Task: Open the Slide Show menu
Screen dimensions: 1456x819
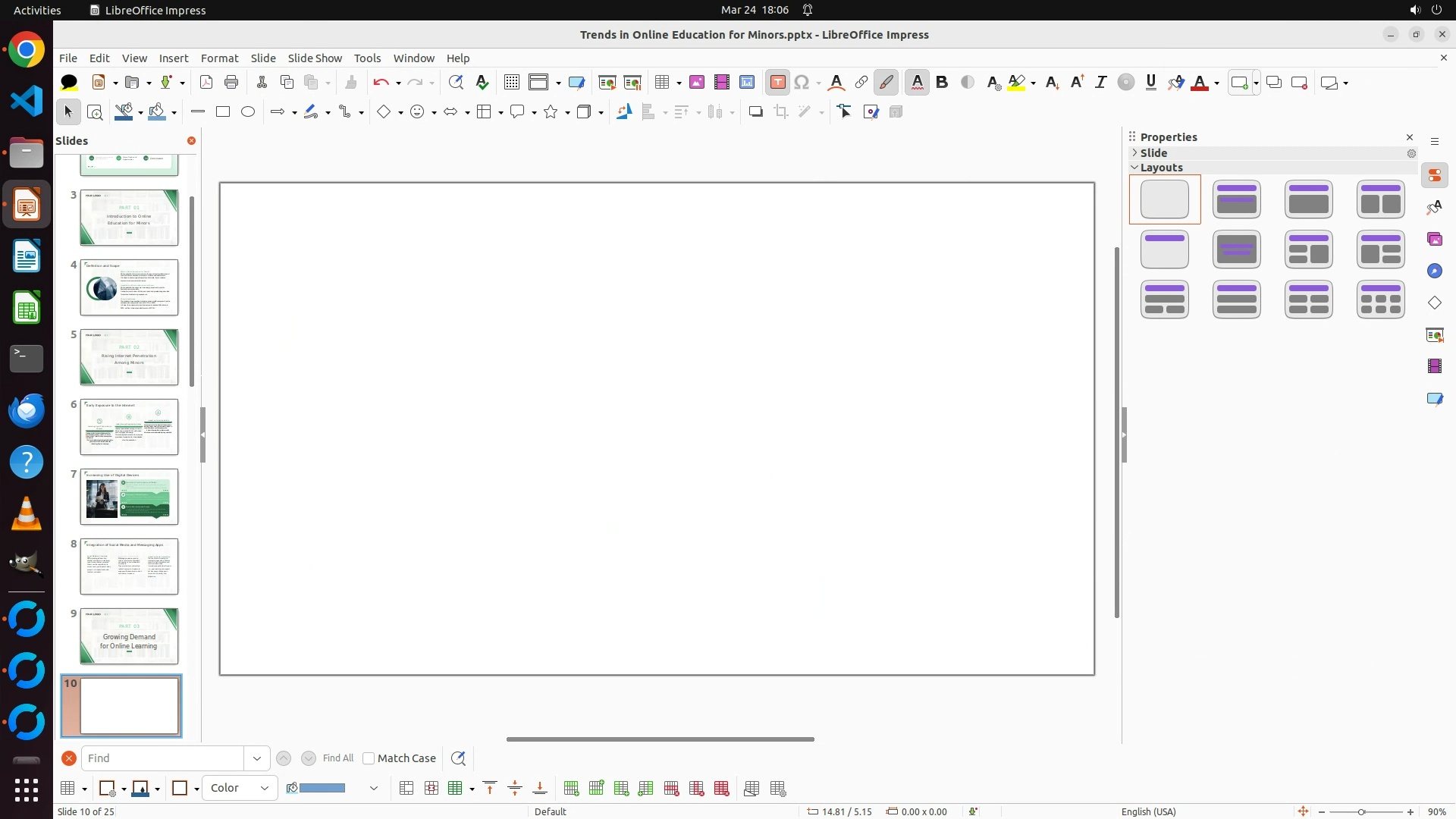Action: [315, 58]
